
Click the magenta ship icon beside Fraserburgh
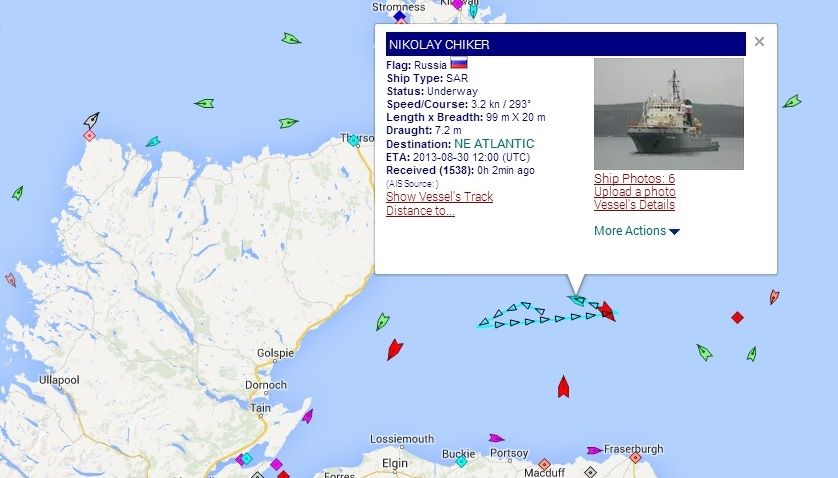point(594,450)
